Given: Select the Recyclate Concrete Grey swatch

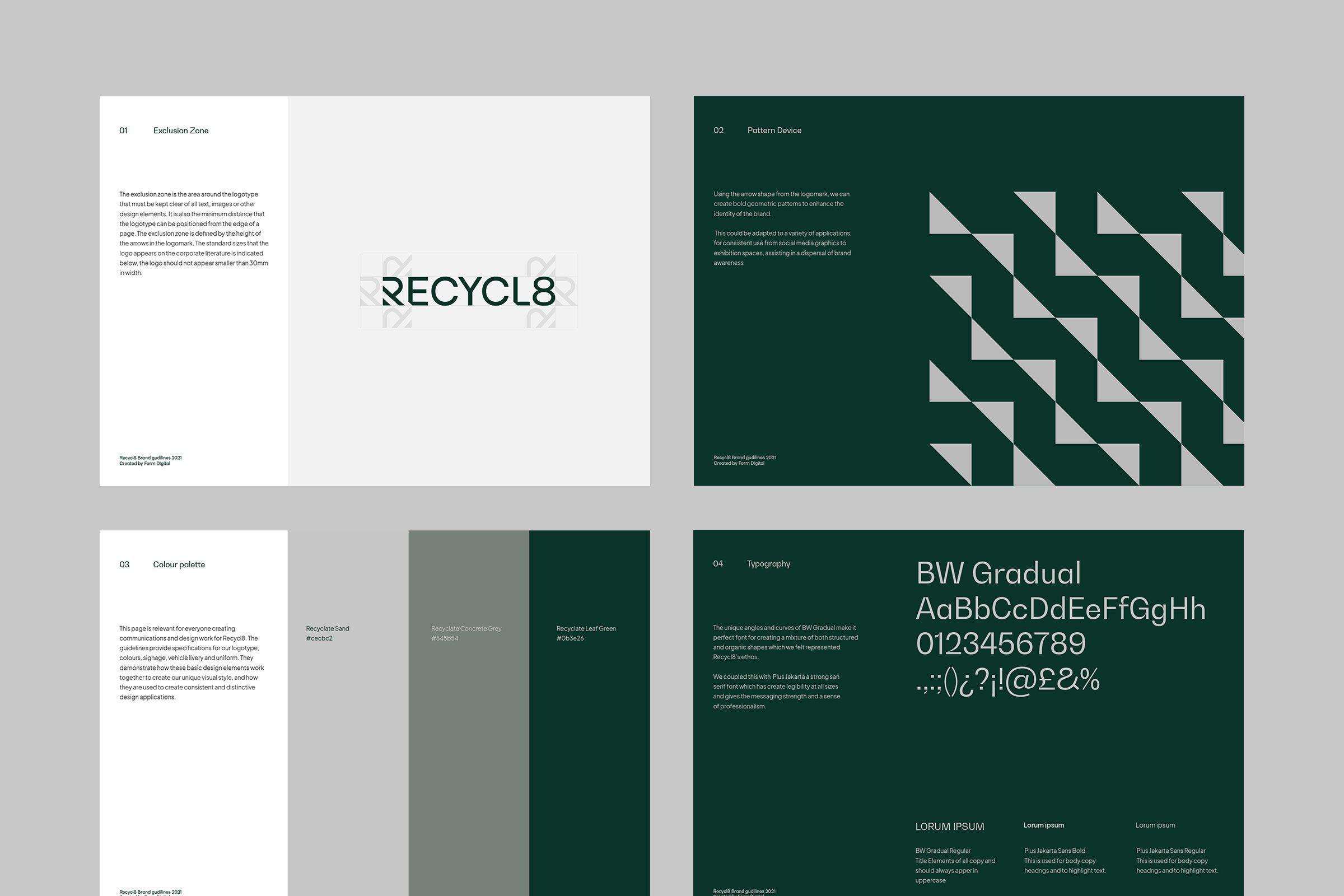Looking at the screenshot, I should [x=469, y=743].
